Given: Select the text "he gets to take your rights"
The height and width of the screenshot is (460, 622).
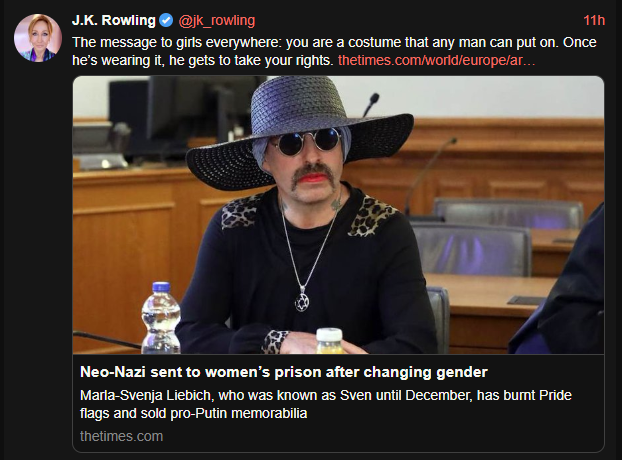Looking at the screenshot, I should [251, 60].
